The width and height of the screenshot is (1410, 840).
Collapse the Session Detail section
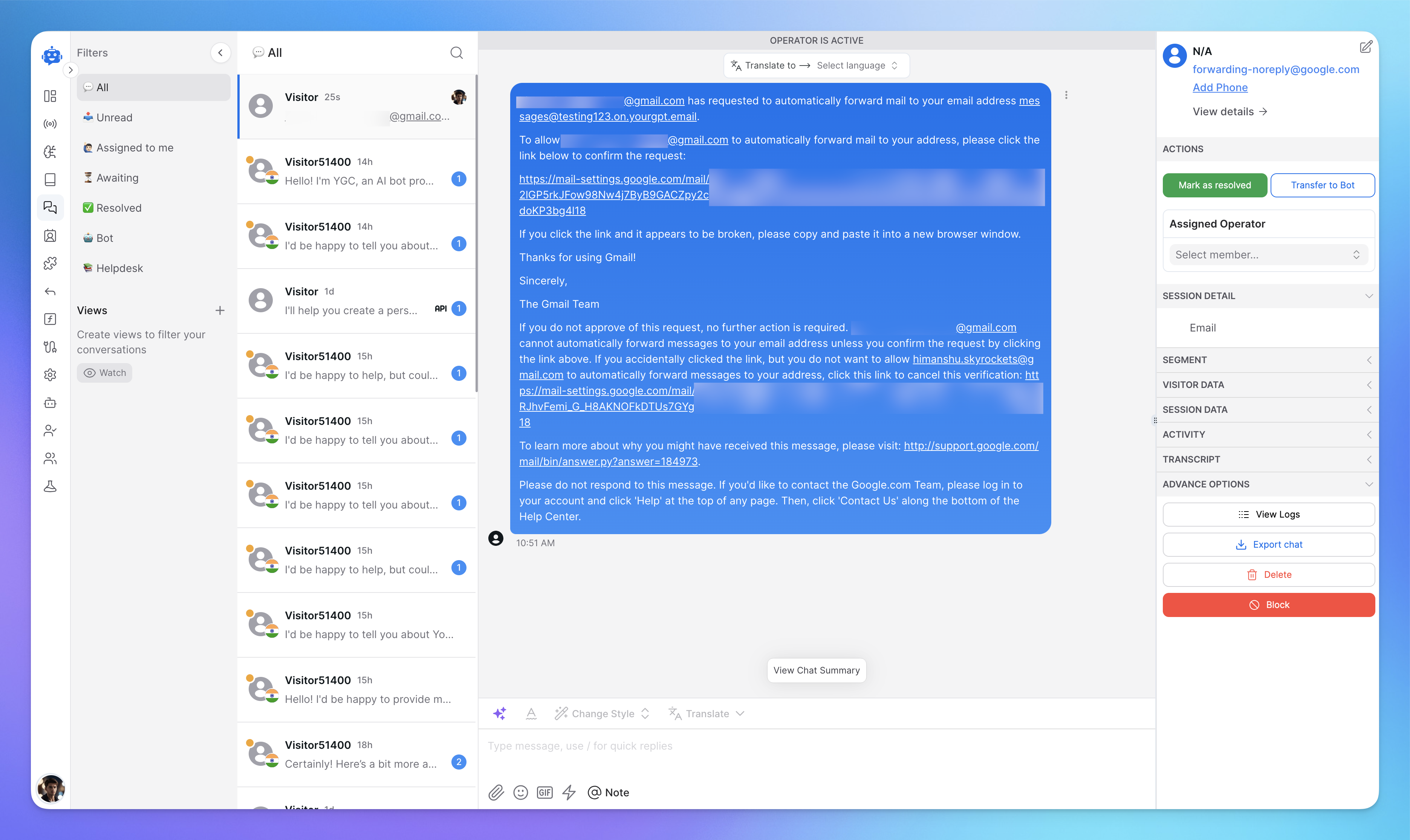1267,296
